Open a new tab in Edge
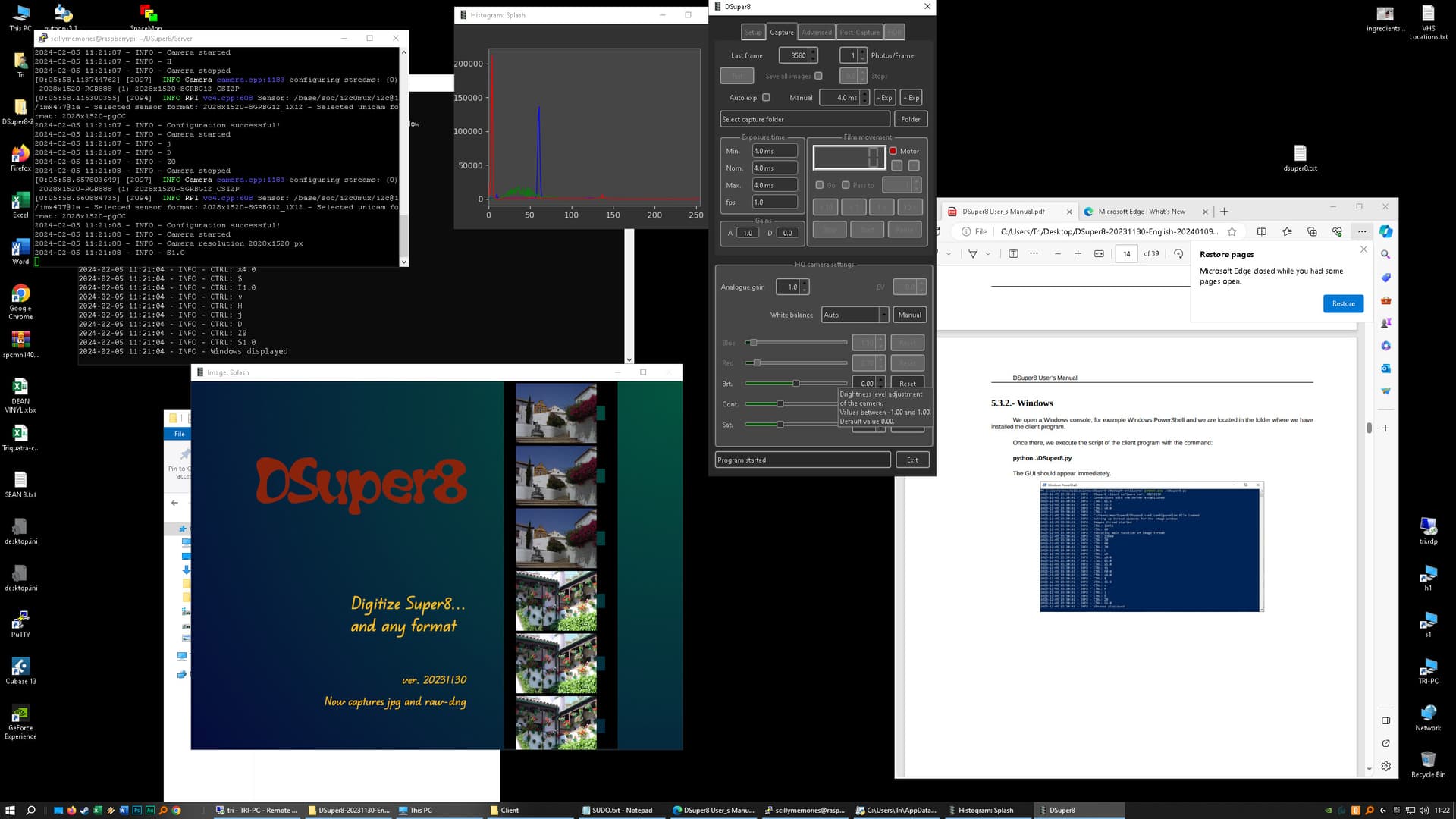 tap(1224, 212)
